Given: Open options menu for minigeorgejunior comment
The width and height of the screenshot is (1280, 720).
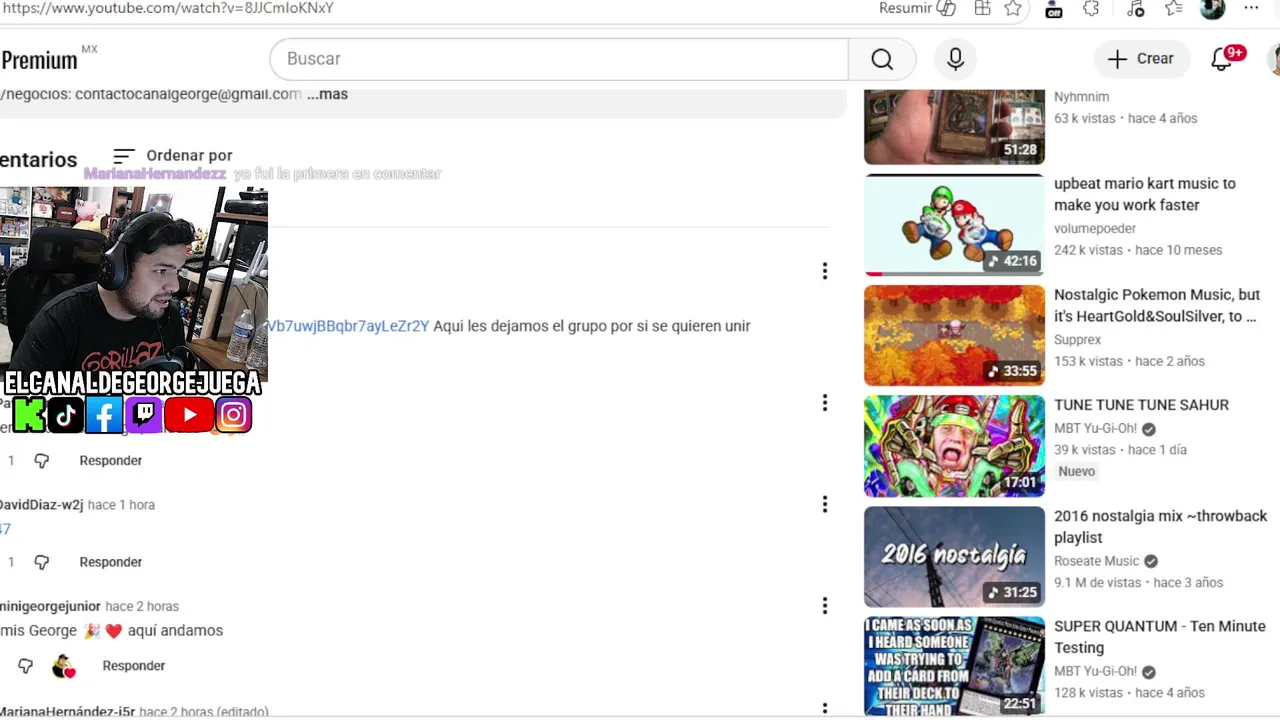Looking at the screenshot, I should [x=824, y=605].
